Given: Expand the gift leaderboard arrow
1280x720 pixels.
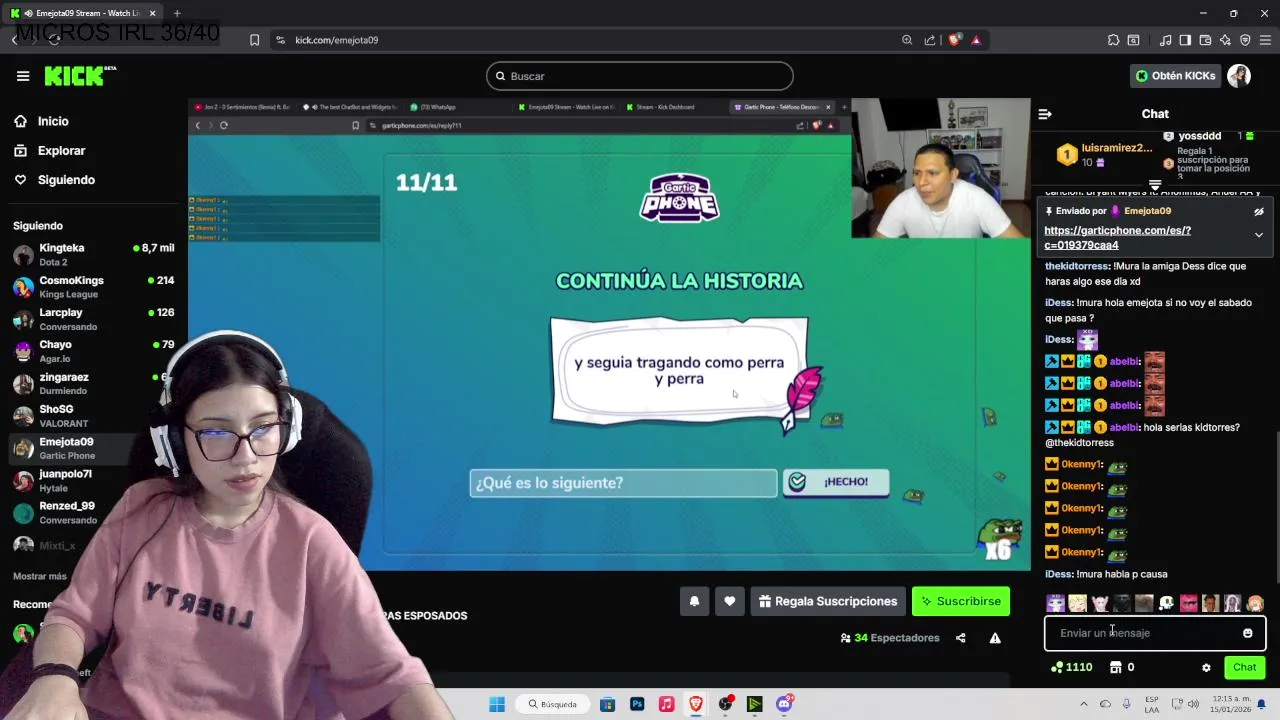Looking at the screenshot, I should click(x=1155, y=186).
